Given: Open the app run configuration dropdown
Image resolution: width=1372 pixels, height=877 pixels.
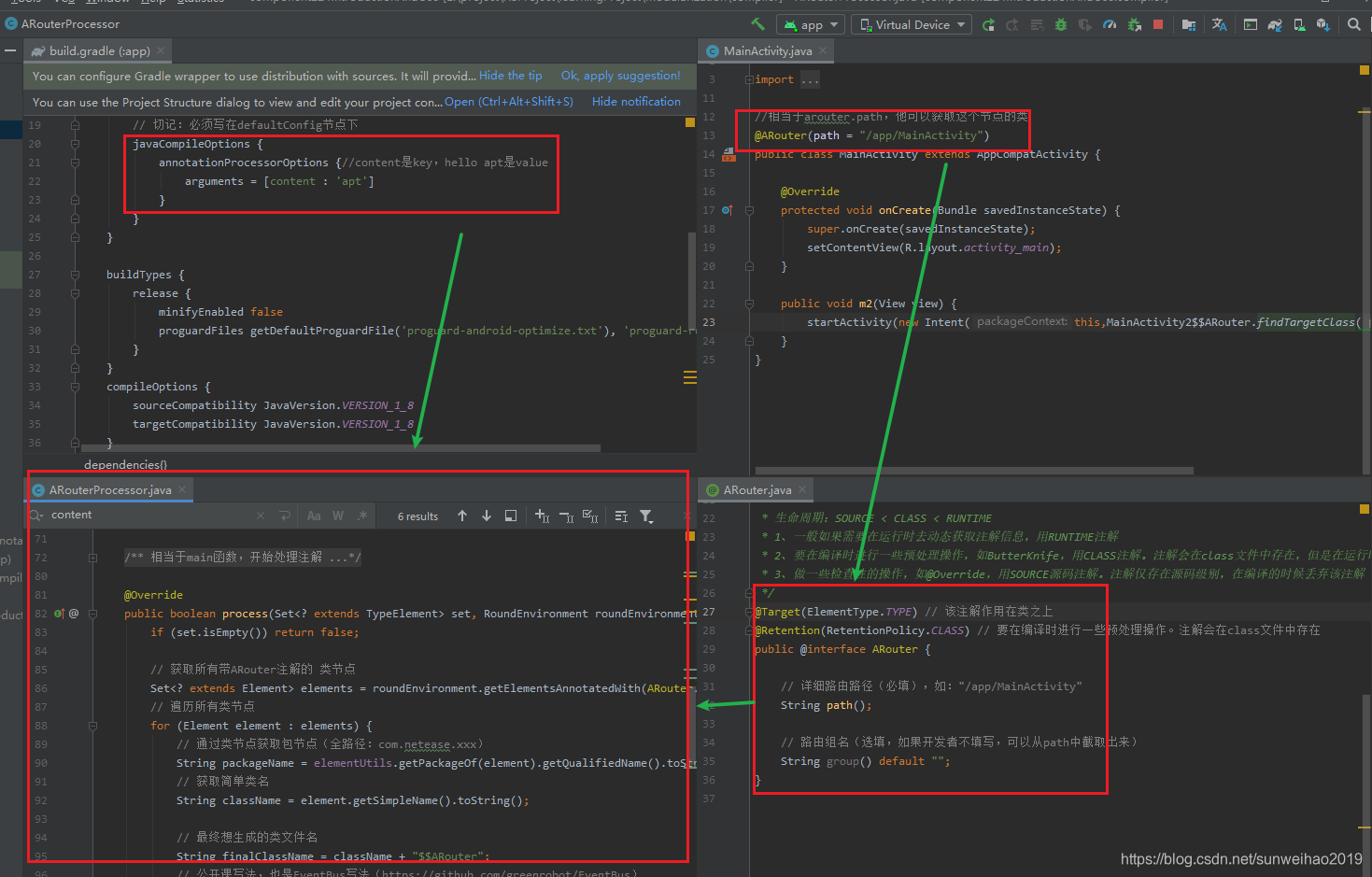Looking at the screenshot, I should click(811, 25).
